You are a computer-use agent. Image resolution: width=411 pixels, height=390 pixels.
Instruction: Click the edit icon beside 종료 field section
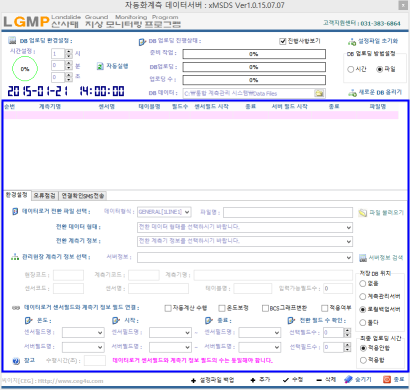[209, 321]
